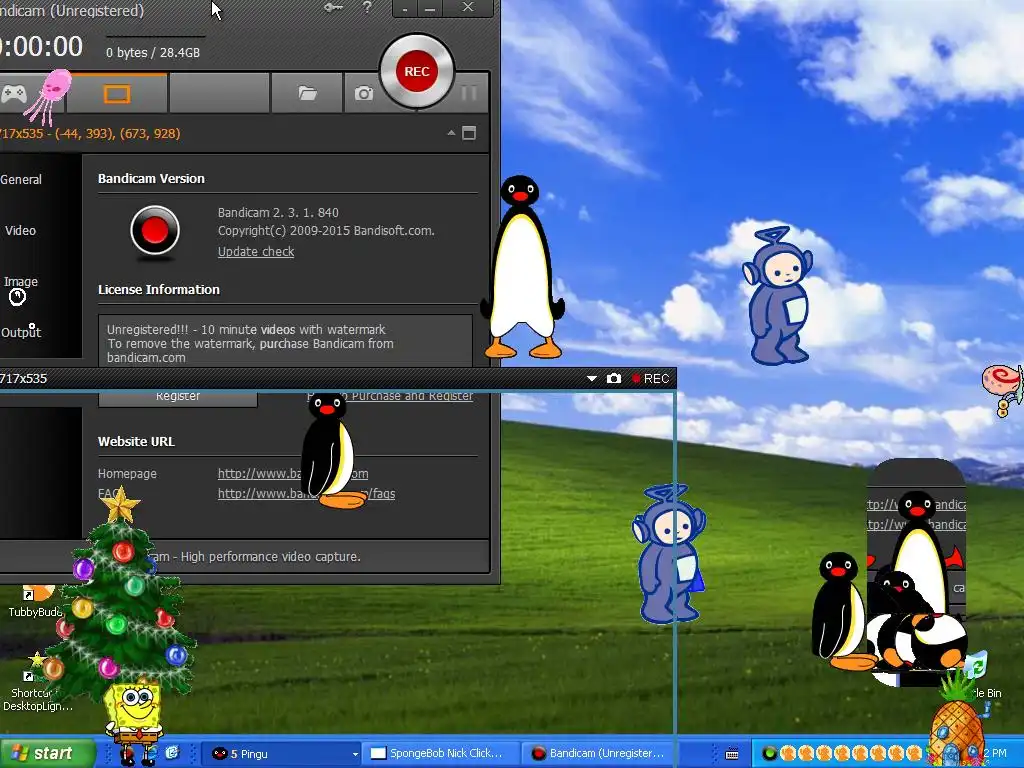Open Bandicam help question mark icon
The height and width of the screenshot is (768, 1024).
(x=367, y=8)
